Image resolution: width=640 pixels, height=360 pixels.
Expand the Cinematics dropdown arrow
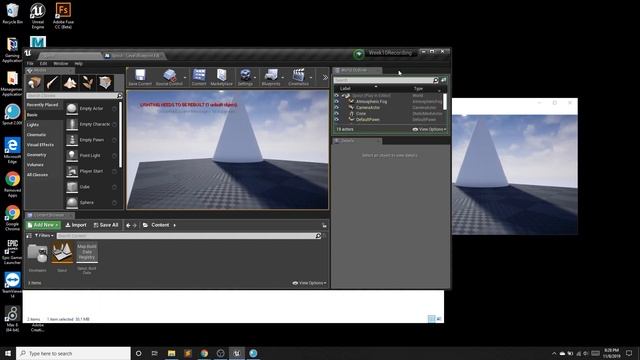[x=311, y=77]
